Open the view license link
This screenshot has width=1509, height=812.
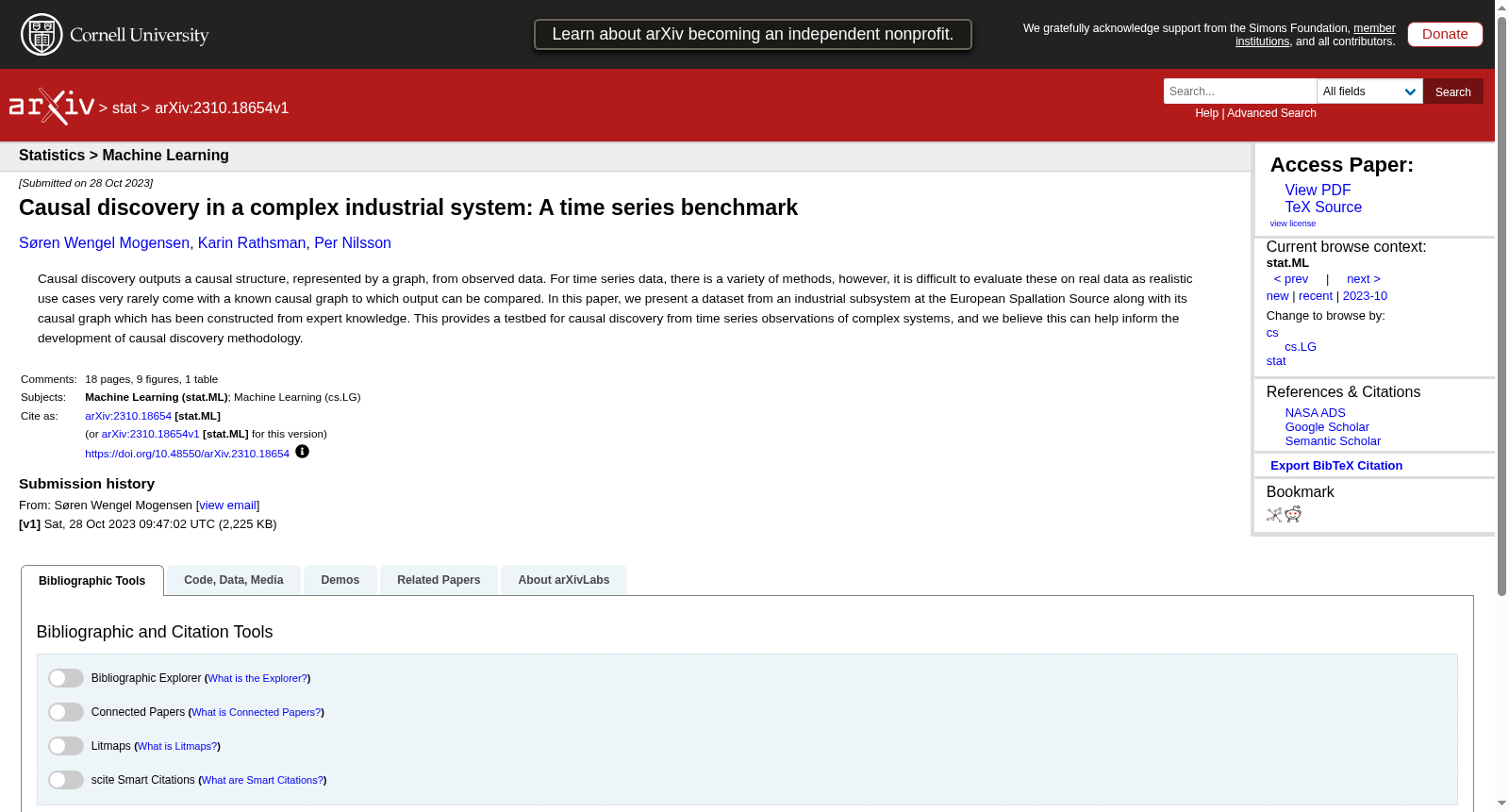(1293, 224)
